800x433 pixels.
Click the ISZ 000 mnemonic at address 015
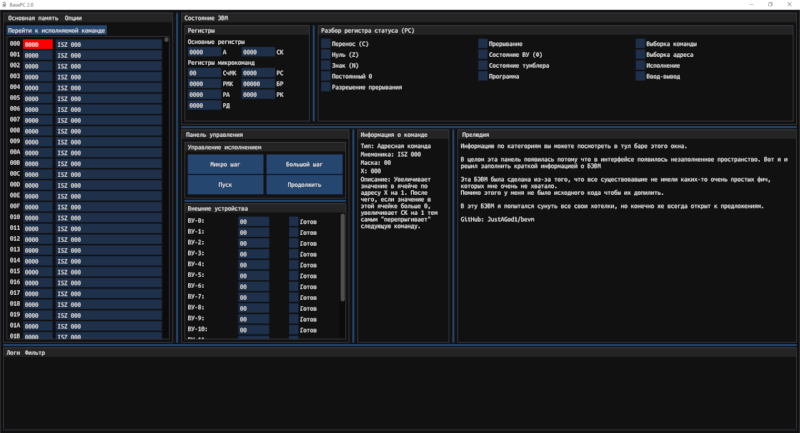[x=109, y=272]
